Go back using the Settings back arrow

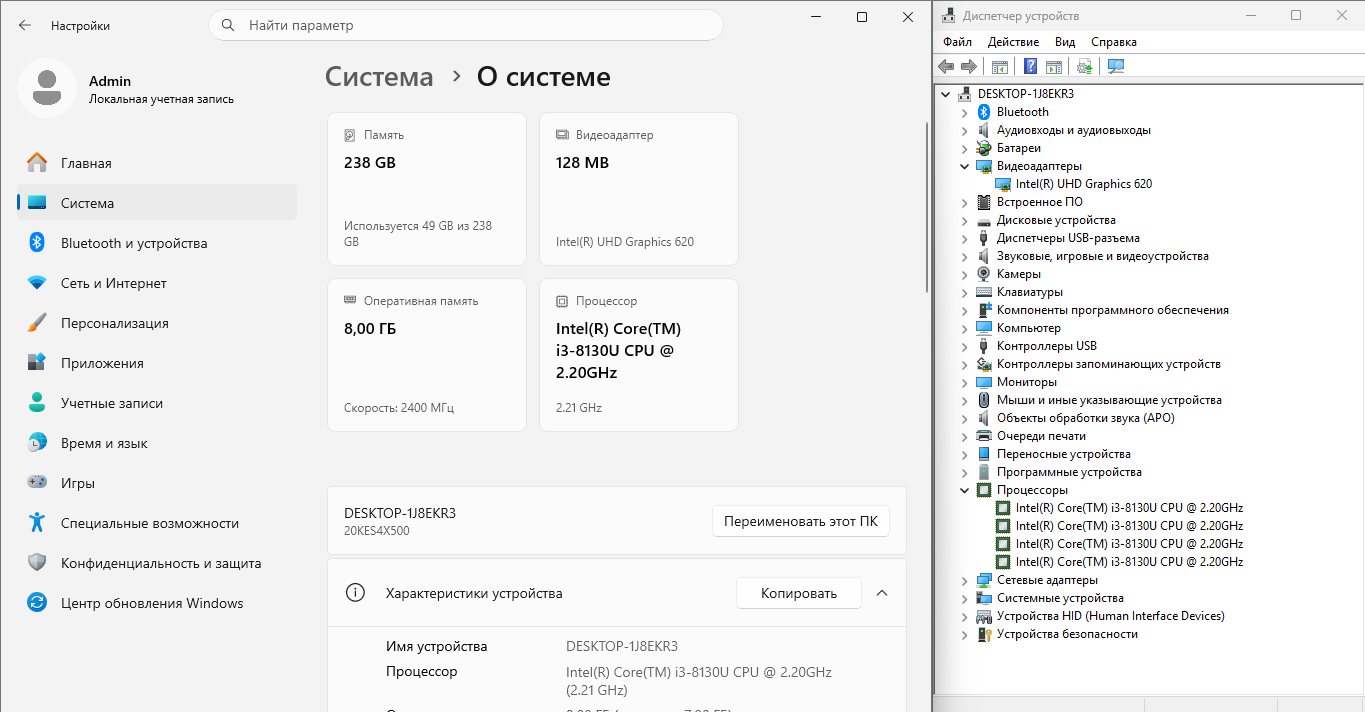24,25
